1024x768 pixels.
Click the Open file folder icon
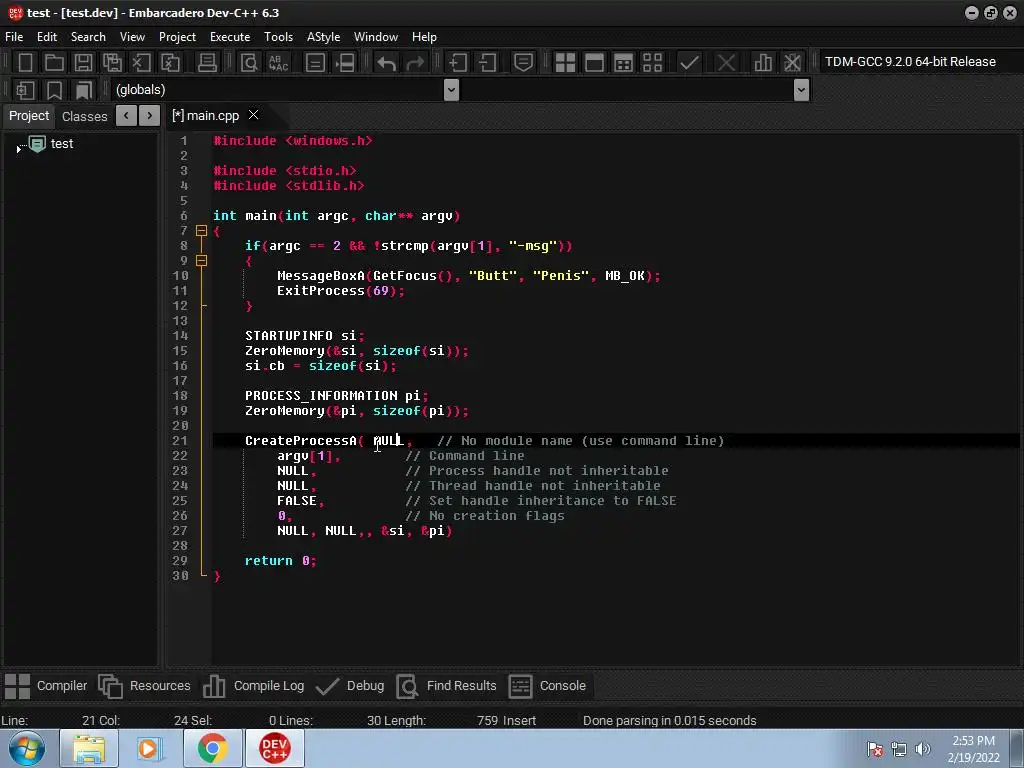[x=54, y=62]
